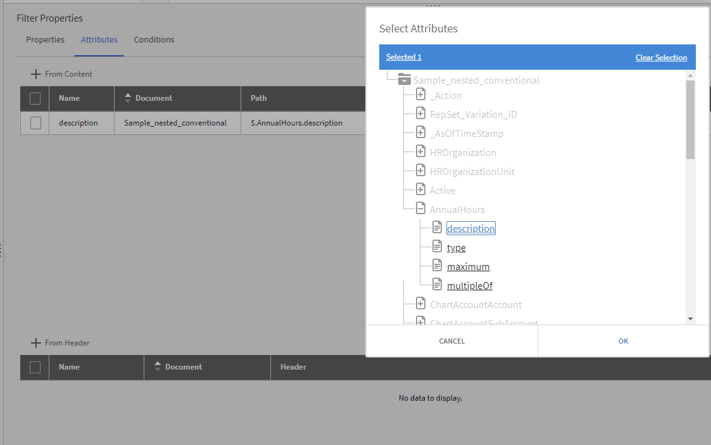This screenshot has width=711, height=445.
Task: Check the description row checkbox
Action: [x=35, y=123]
